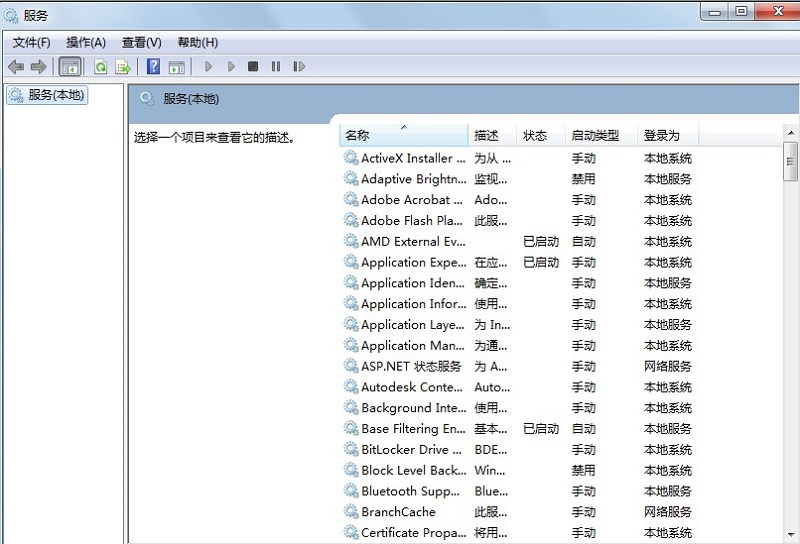Click the scrollbar down arrow
This screenshot has height=544, width=800.
click(790, 535)
